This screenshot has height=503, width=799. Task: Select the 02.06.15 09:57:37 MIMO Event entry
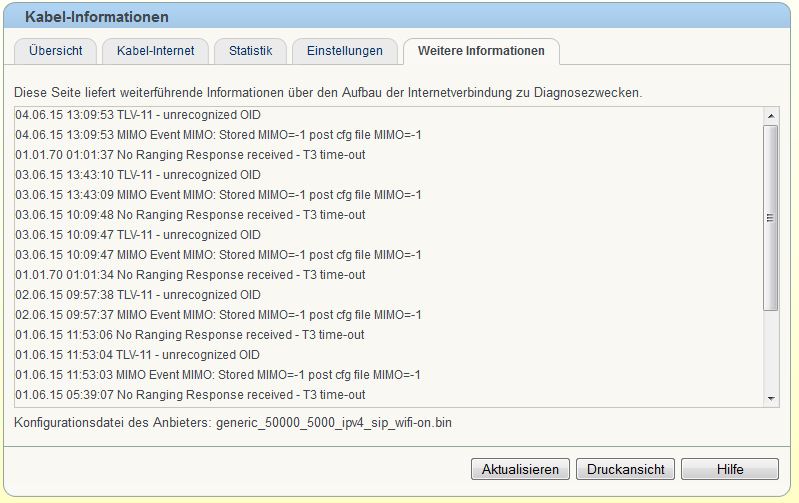[218, 315]
